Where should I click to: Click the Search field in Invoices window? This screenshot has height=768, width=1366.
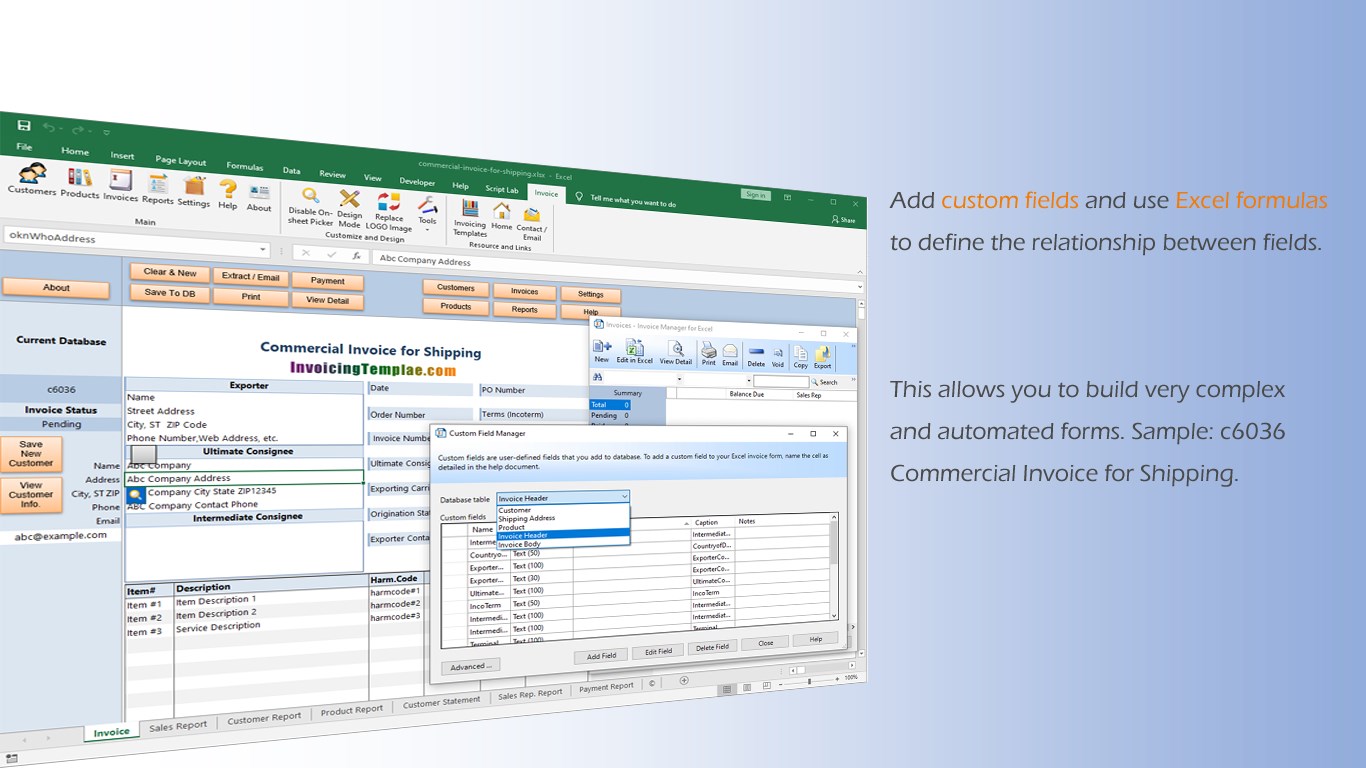781,382
